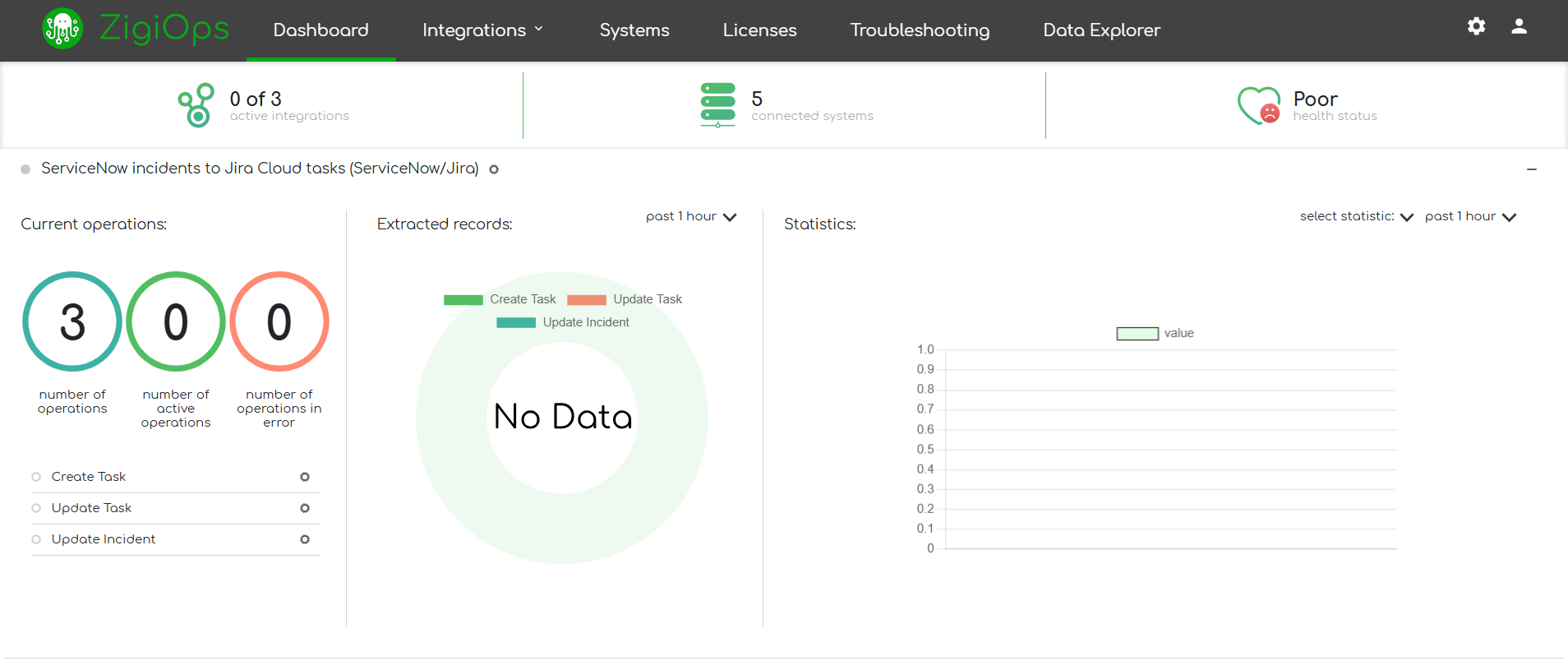Image resolution: width=1568 pixels, height=661 pixels.
Task: Click the connected systems server icon
Action: pos(717,105)
